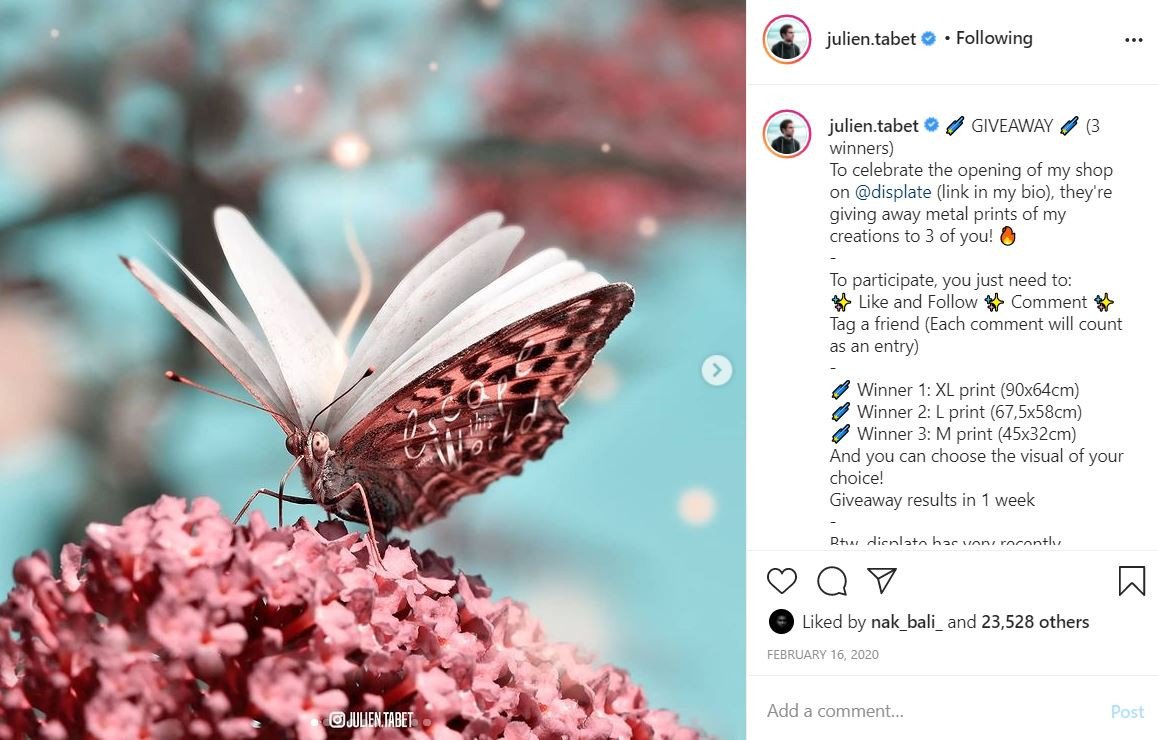Focus the Add a comment field
The width and height of the screenshot is (1158, 740).
point(931,711)
